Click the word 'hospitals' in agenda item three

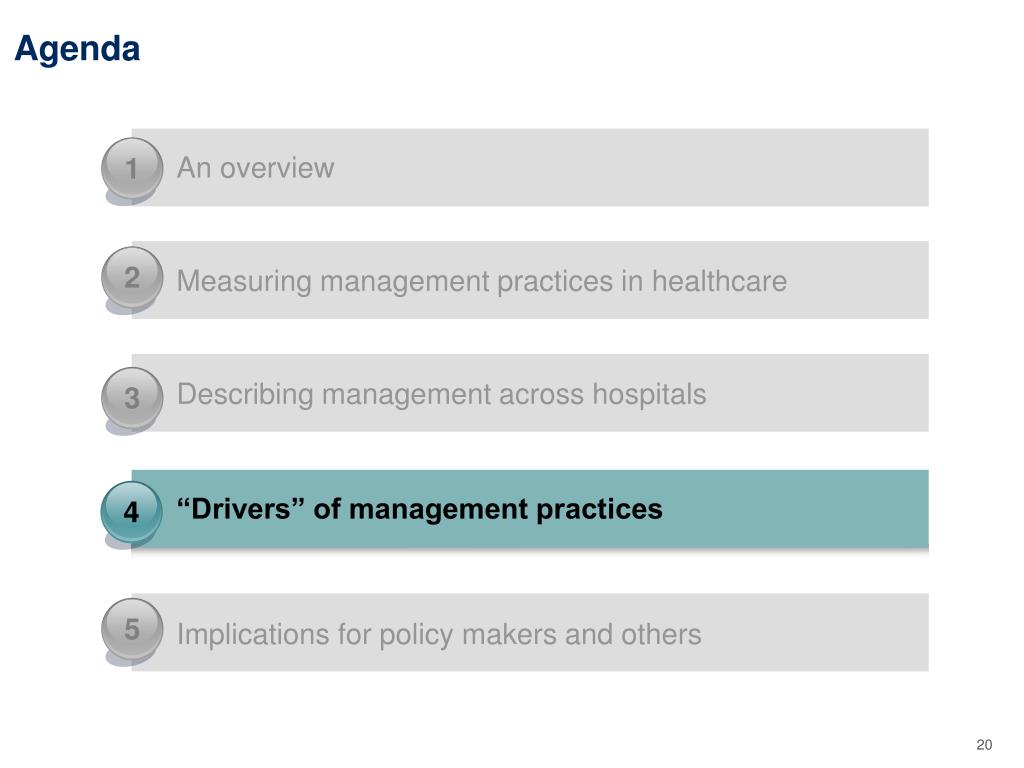[x=649, y=394]
